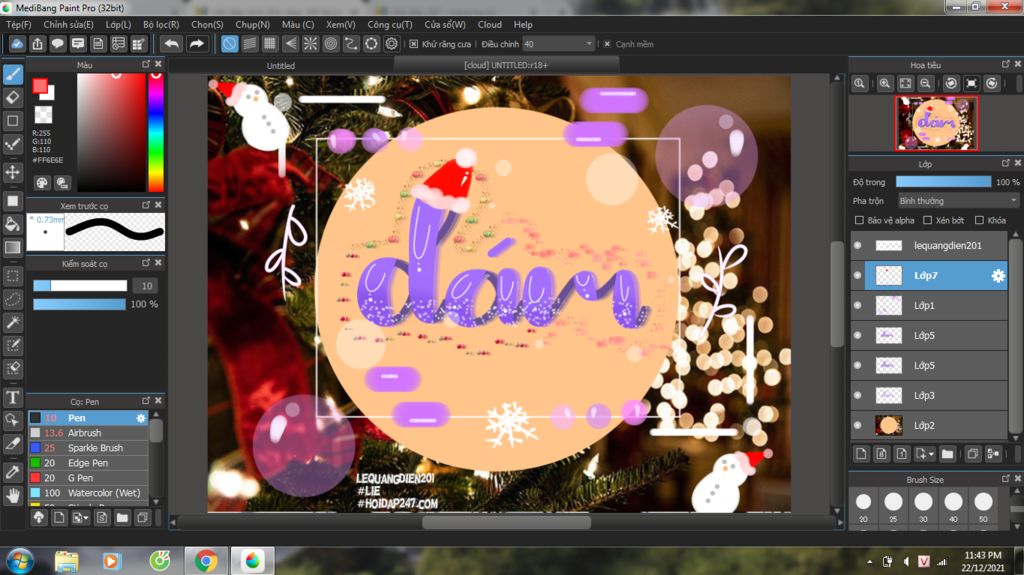Open the Lớp(L) menu
The height and width of the screenshot is (575, 1024).
tap(118, 24)
